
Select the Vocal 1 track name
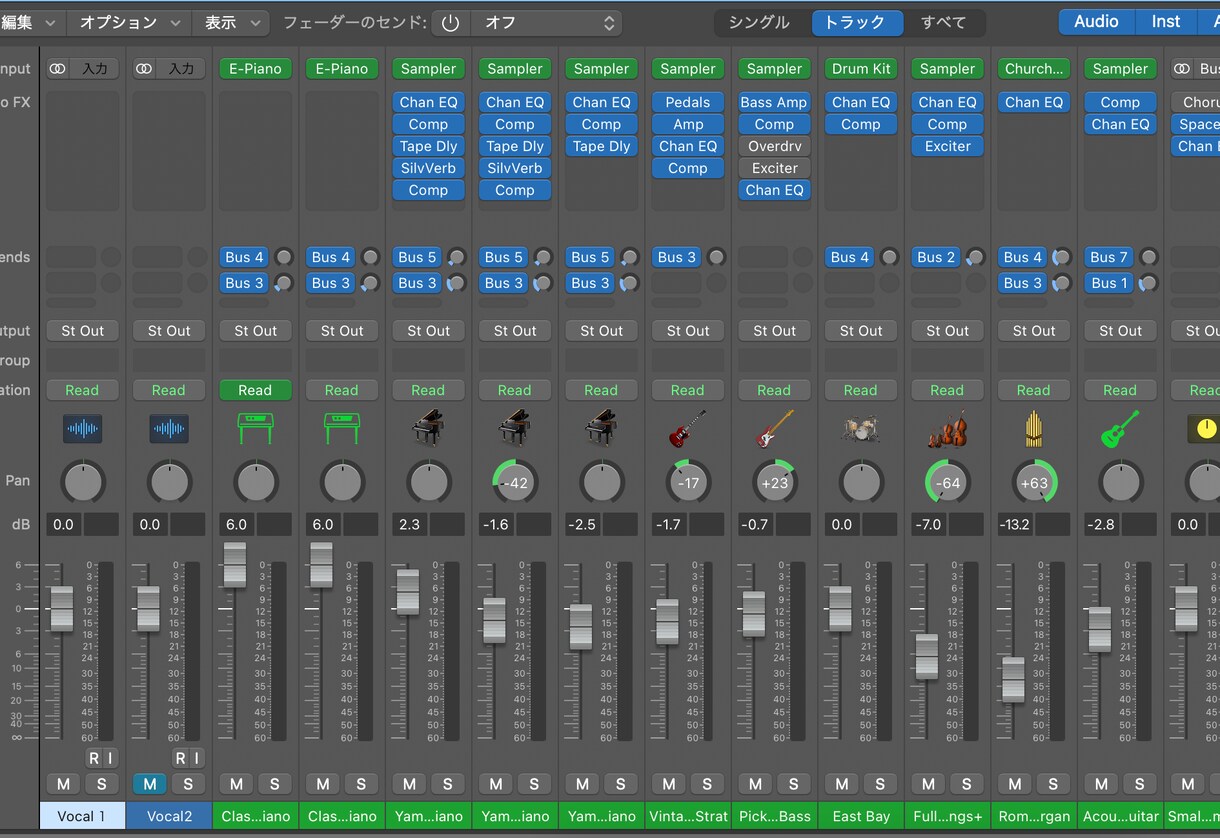click(x=83, y=816)
